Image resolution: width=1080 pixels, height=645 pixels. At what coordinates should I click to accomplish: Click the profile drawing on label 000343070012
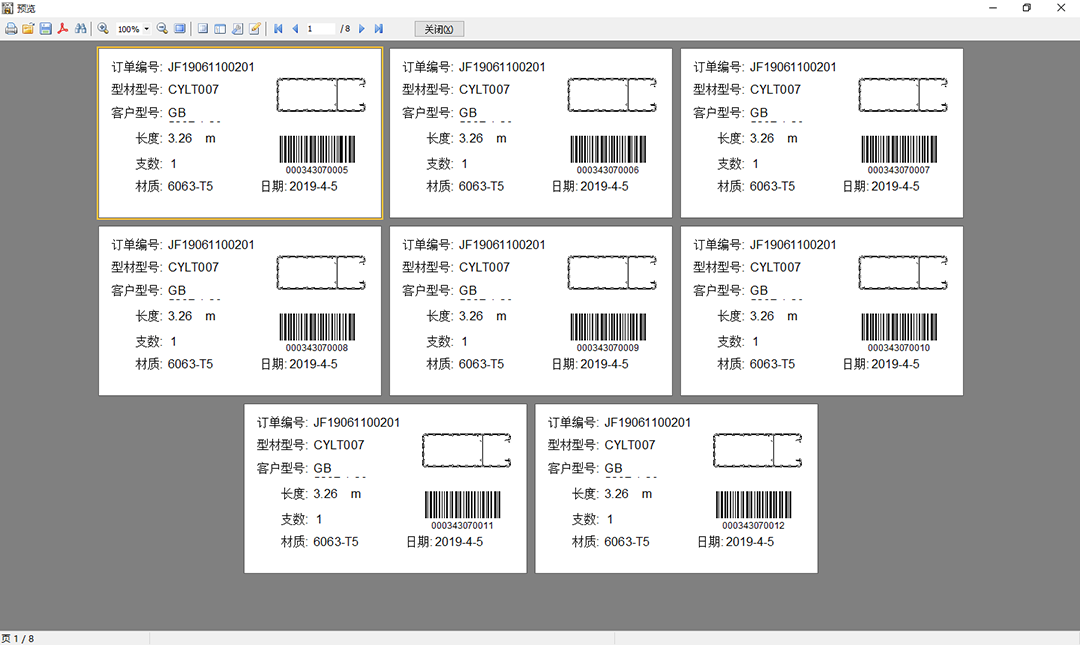pyautogui.click(x=758, y=451)
